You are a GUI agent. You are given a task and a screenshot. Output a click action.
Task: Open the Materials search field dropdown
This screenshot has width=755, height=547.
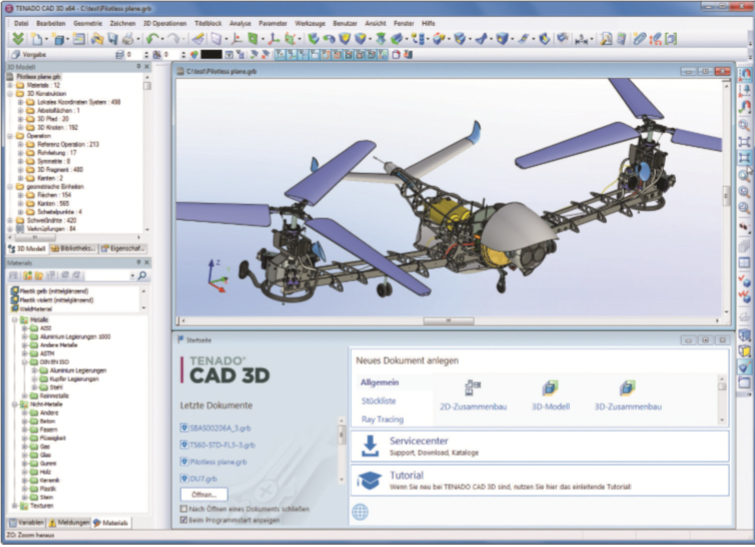(x=132, y=275)
